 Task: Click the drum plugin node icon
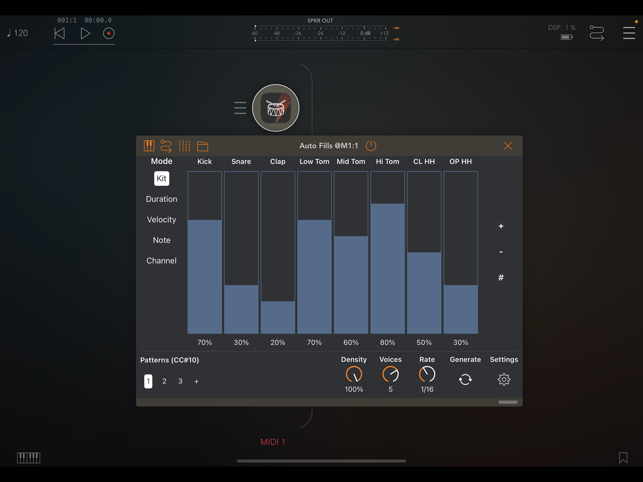(275, 108)
